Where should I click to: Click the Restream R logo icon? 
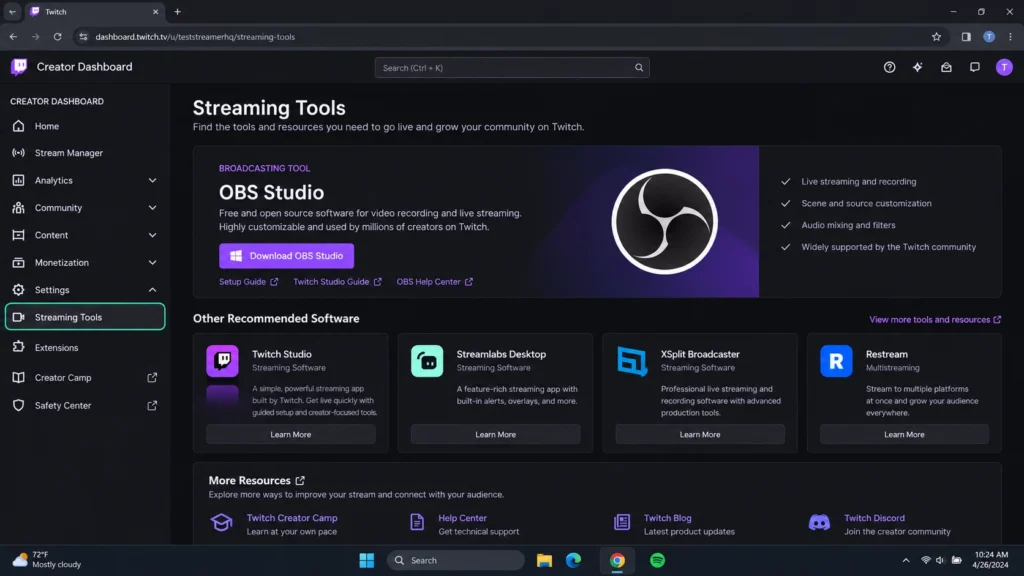point(836,361)
